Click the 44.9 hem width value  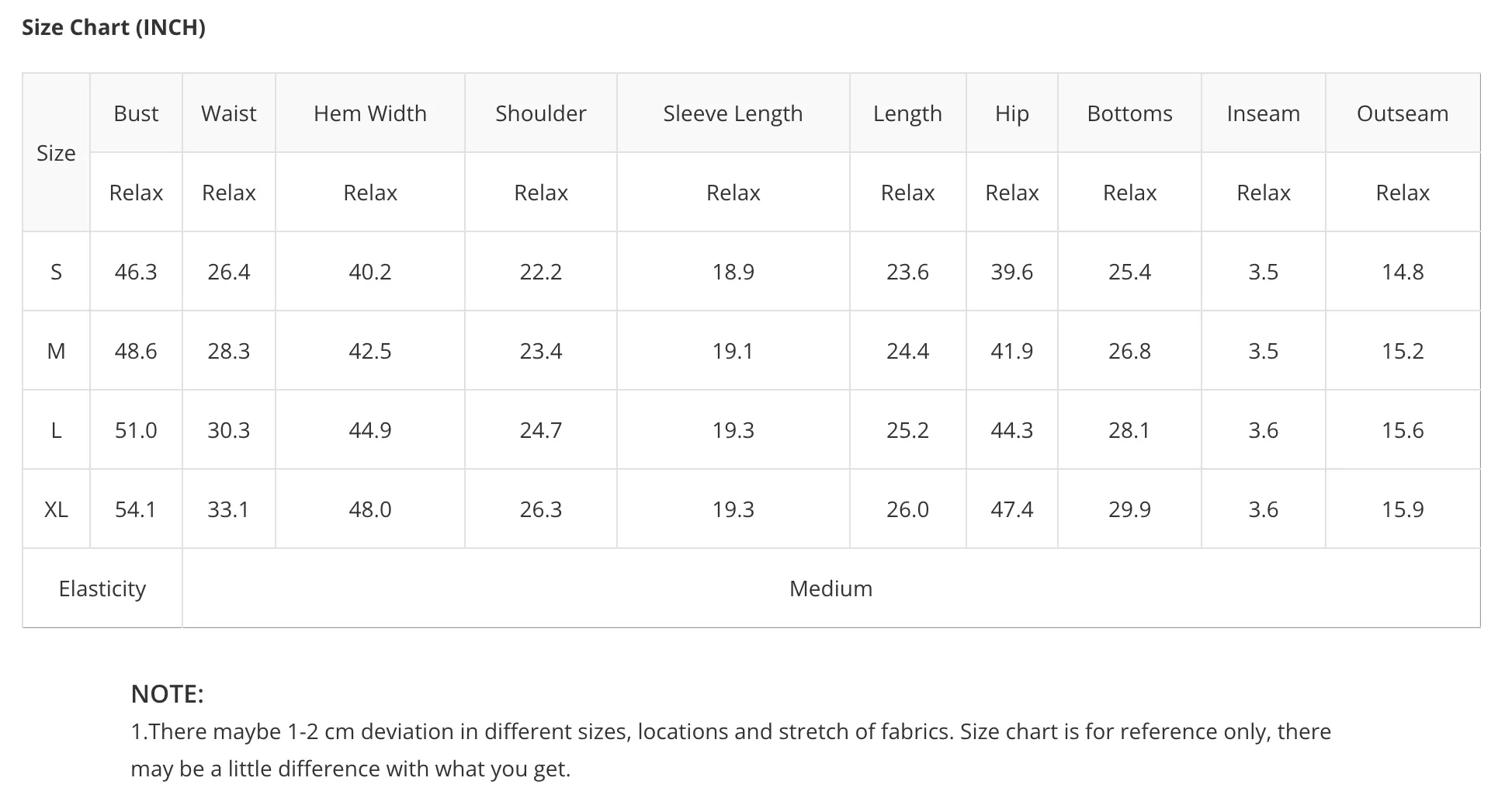(370, 430)
